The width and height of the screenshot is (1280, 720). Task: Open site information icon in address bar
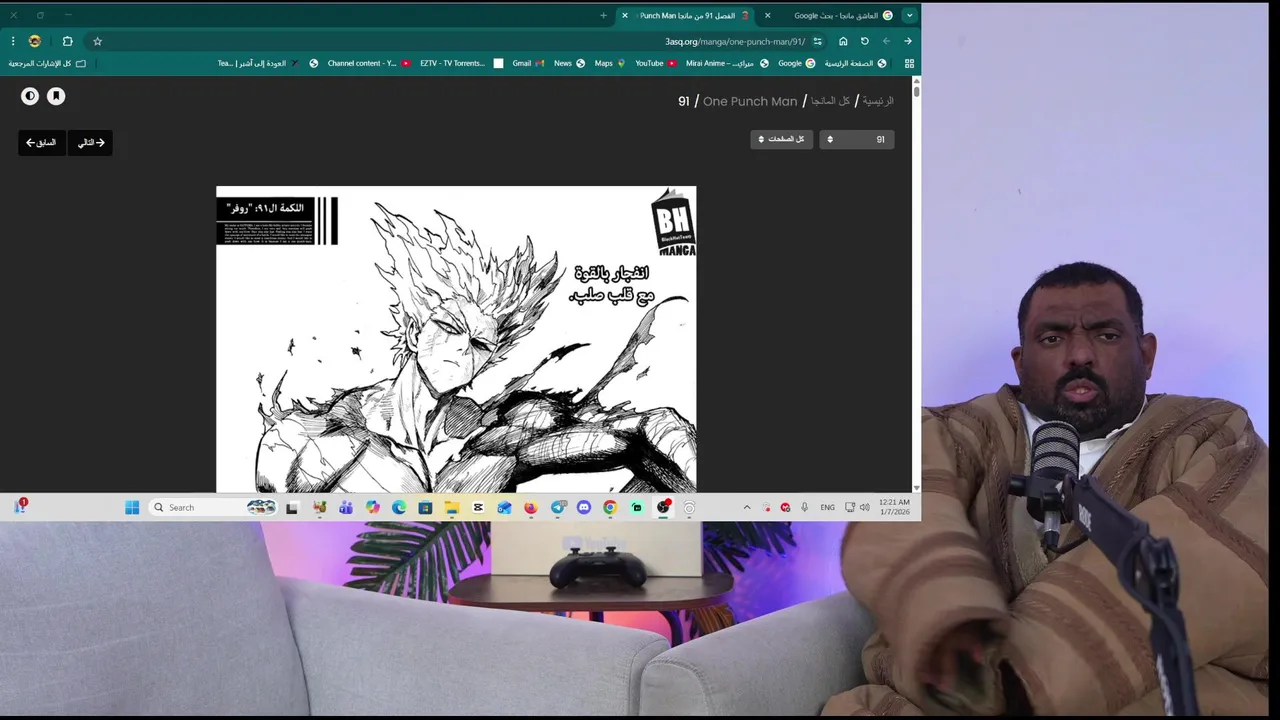point(817,41)
